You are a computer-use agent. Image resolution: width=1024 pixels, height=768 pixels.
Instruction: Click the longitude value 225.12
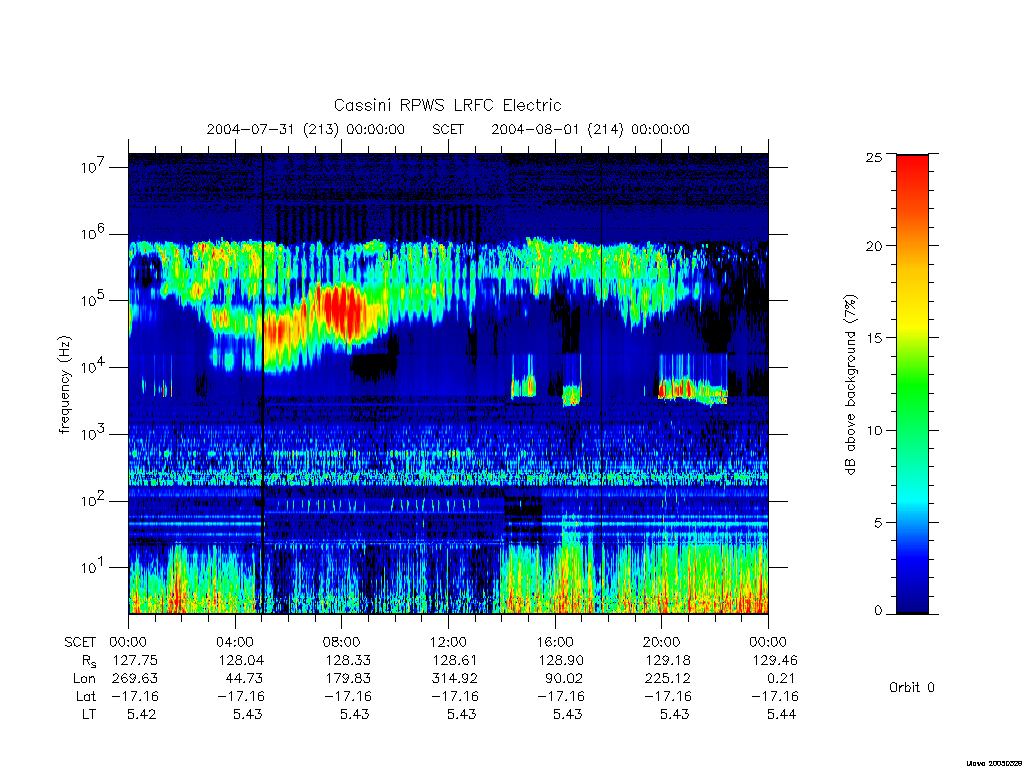(667, 679)
